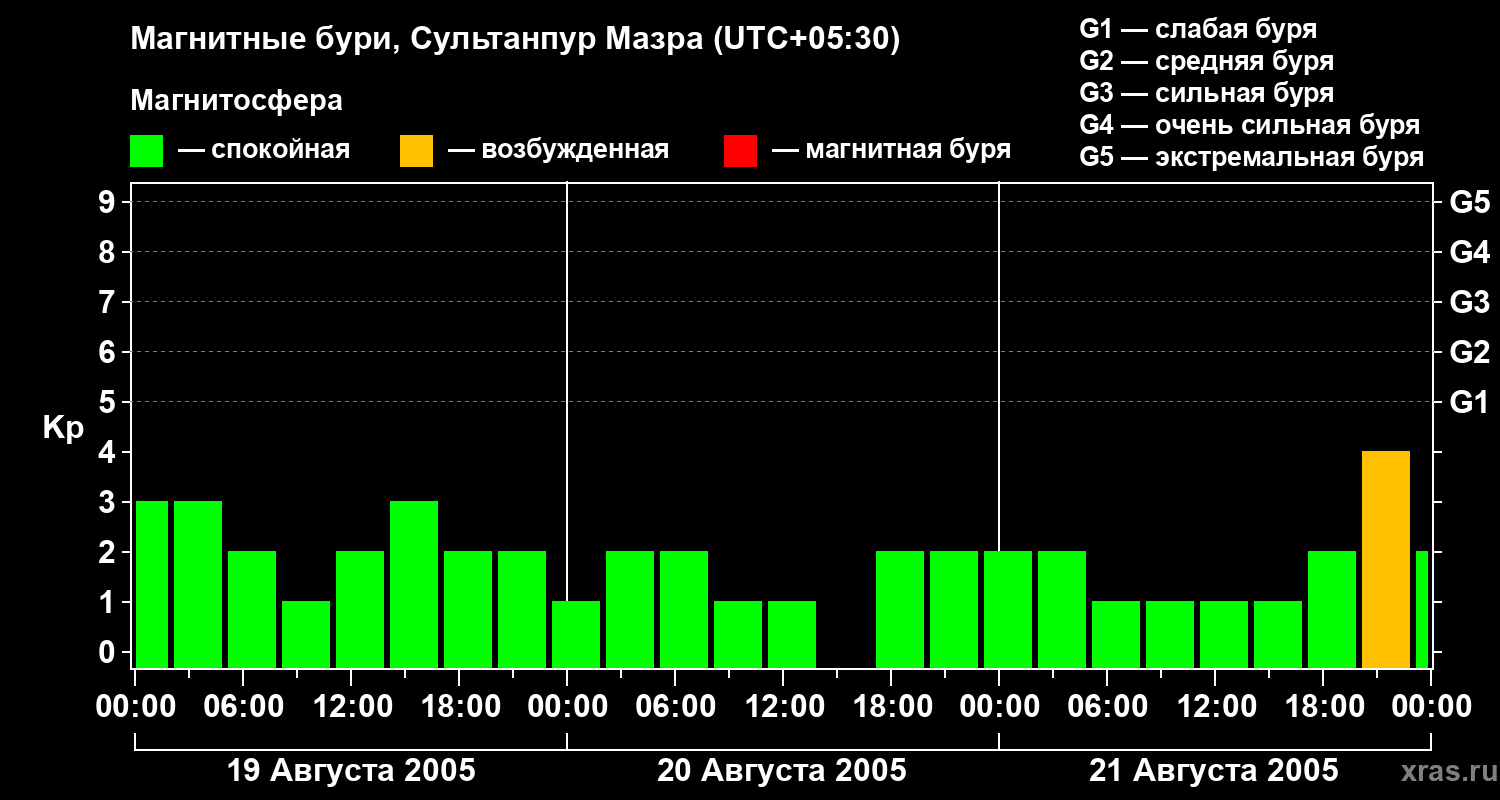Click the '00:00' label at start of 20 August
Viewport: 1500px width, 800px height.
point(567,707)
